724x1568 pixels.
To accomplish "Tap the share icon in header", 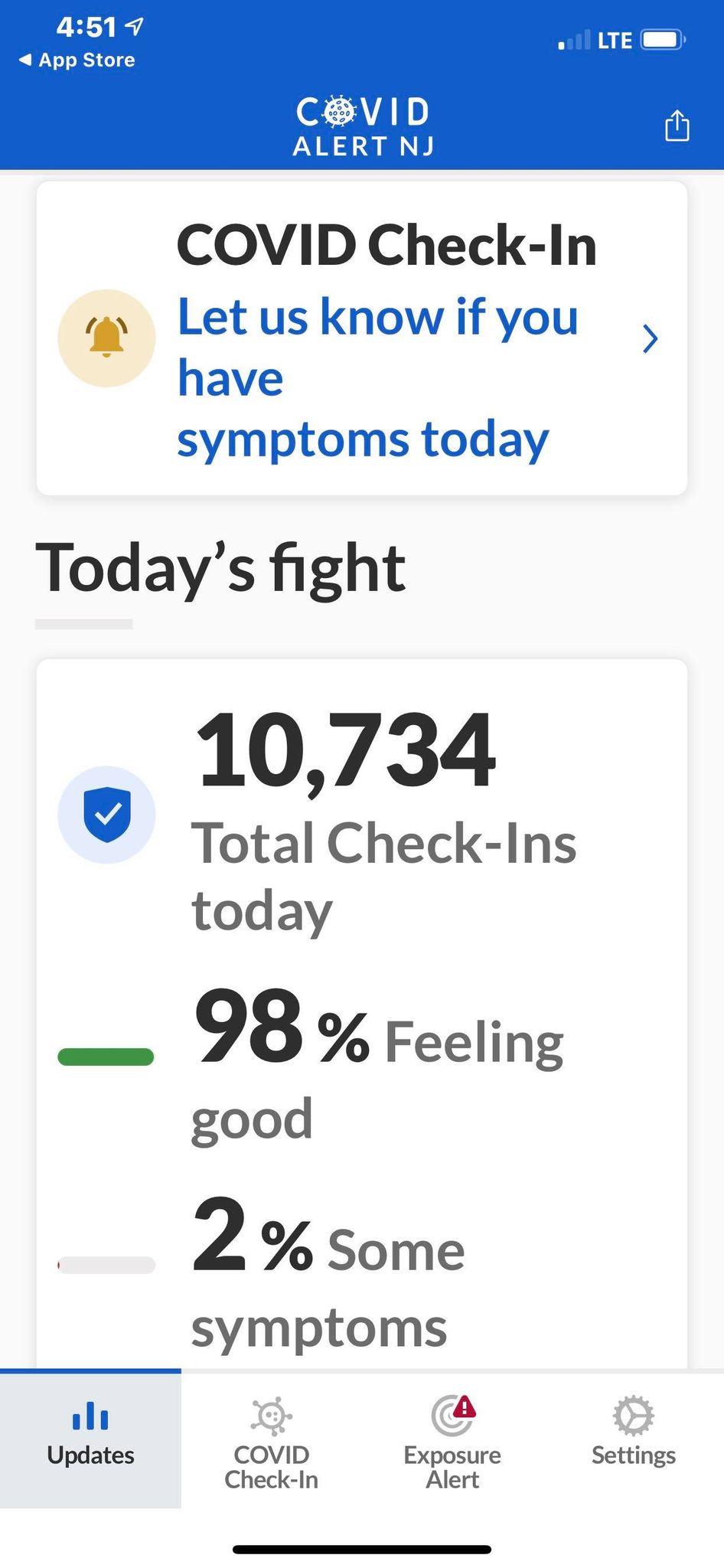I will (x=677, y=126).
